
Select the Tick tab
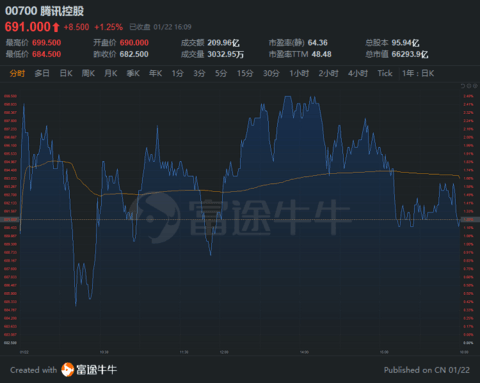tap(385, 73)
